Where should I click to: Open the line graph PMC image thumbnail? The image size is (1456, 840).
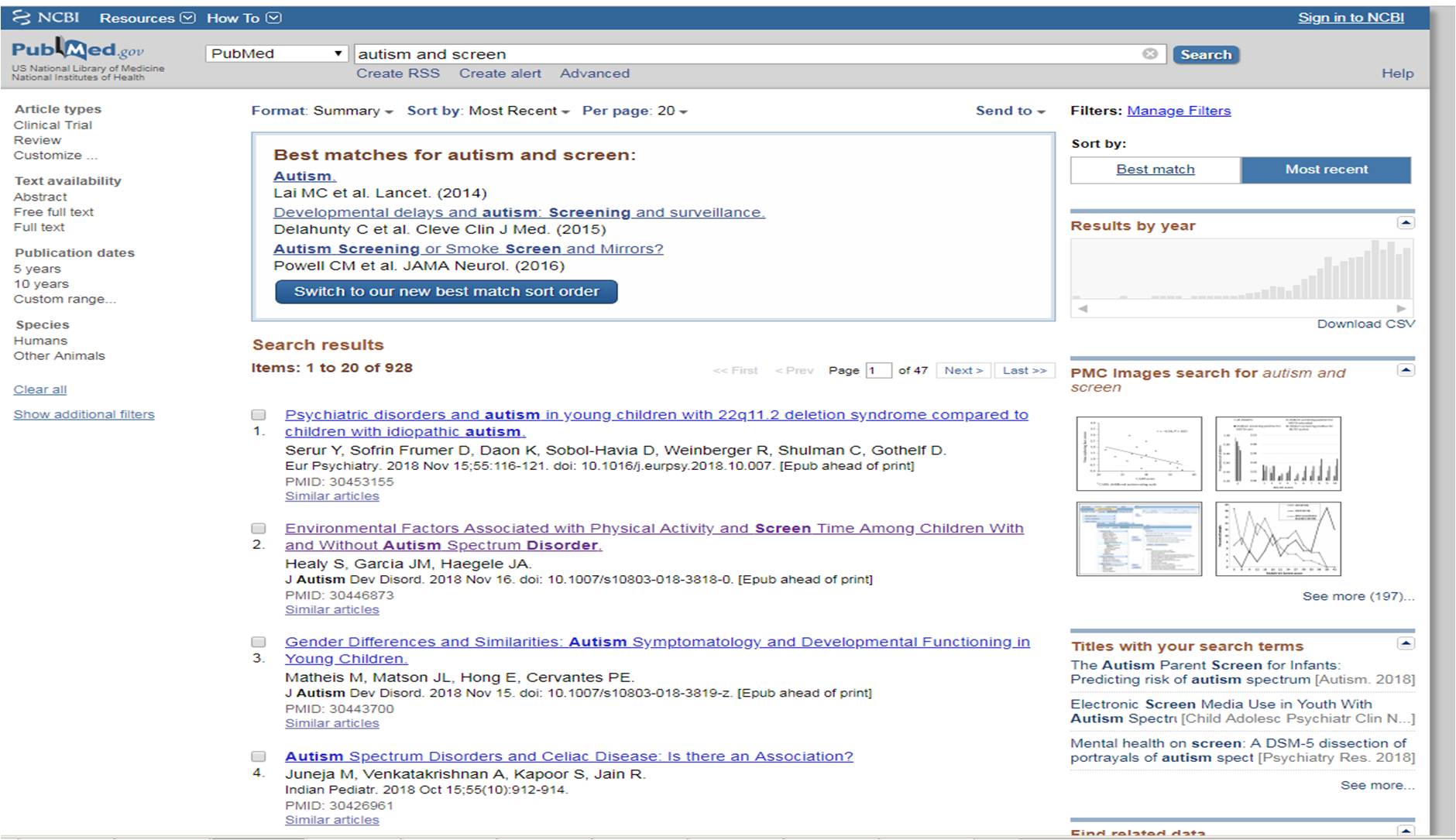(1278, 539)
